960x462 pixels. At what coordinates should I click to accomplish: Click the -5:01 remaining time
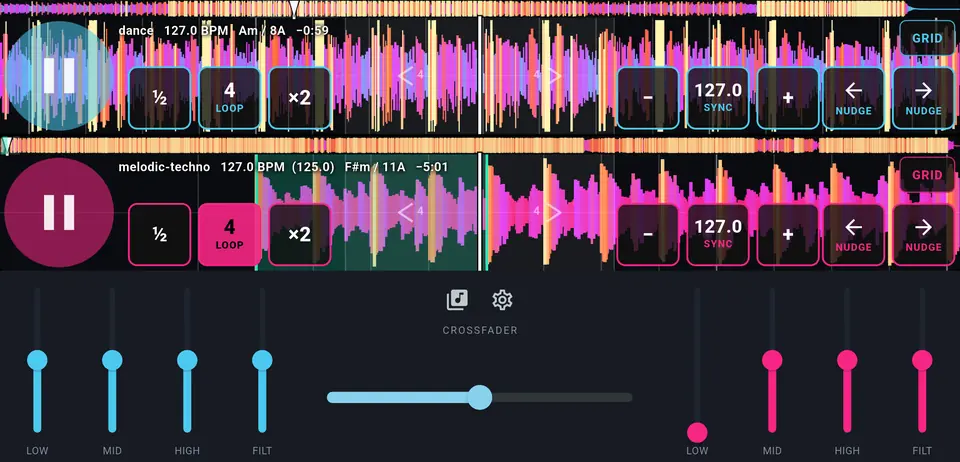pyautogui.click(x=432, y=166)
